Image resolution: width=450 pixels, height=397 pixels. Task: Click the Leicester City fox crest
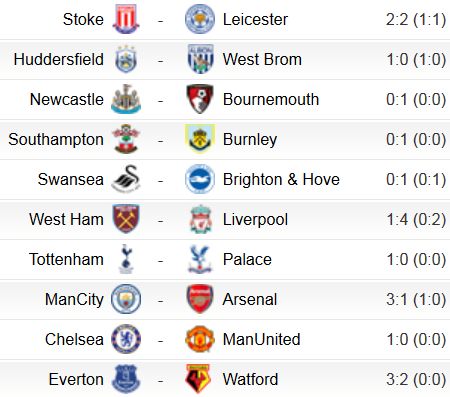click(200, 19)
